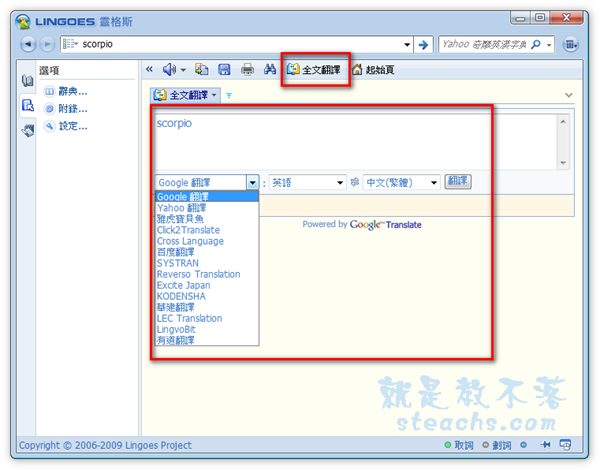
Task: Open 附錄... option in sidebar
Action: 66,109
